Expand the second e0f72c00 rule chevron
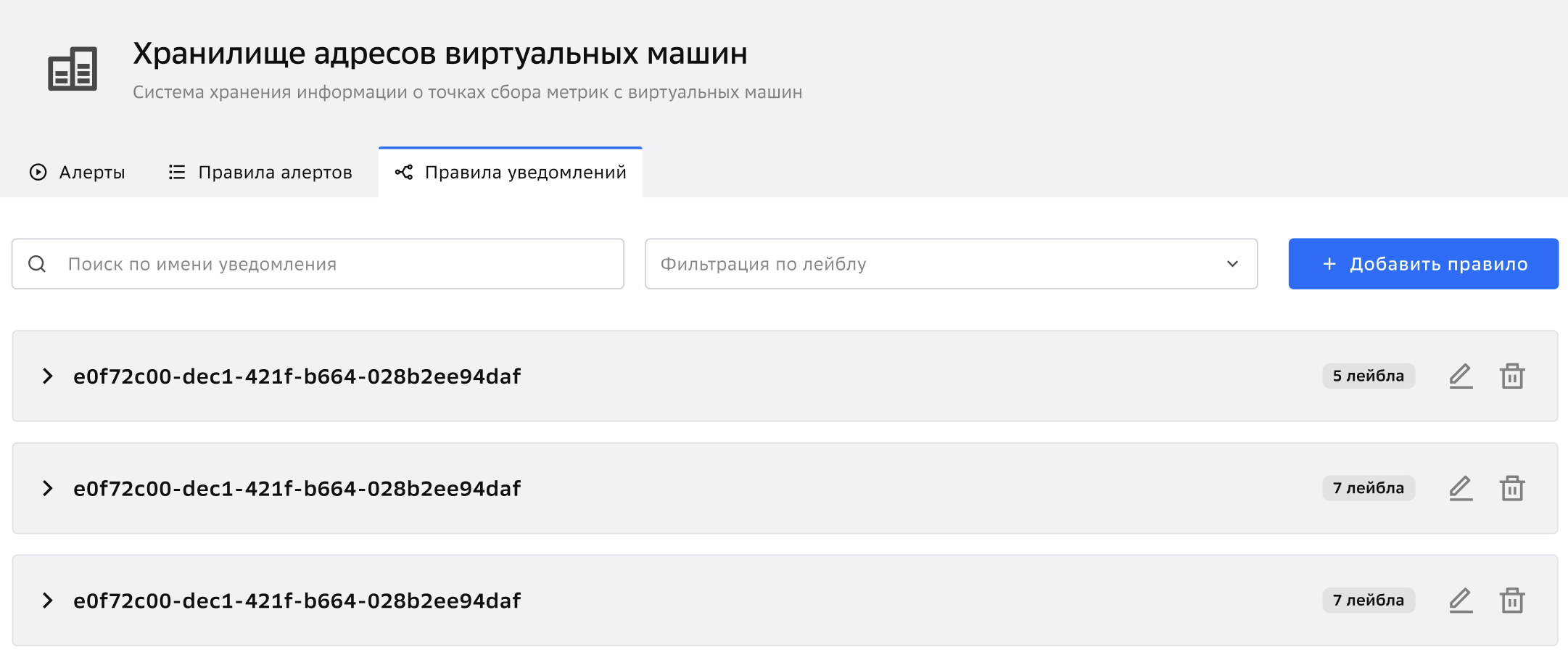 coord(47,488)
